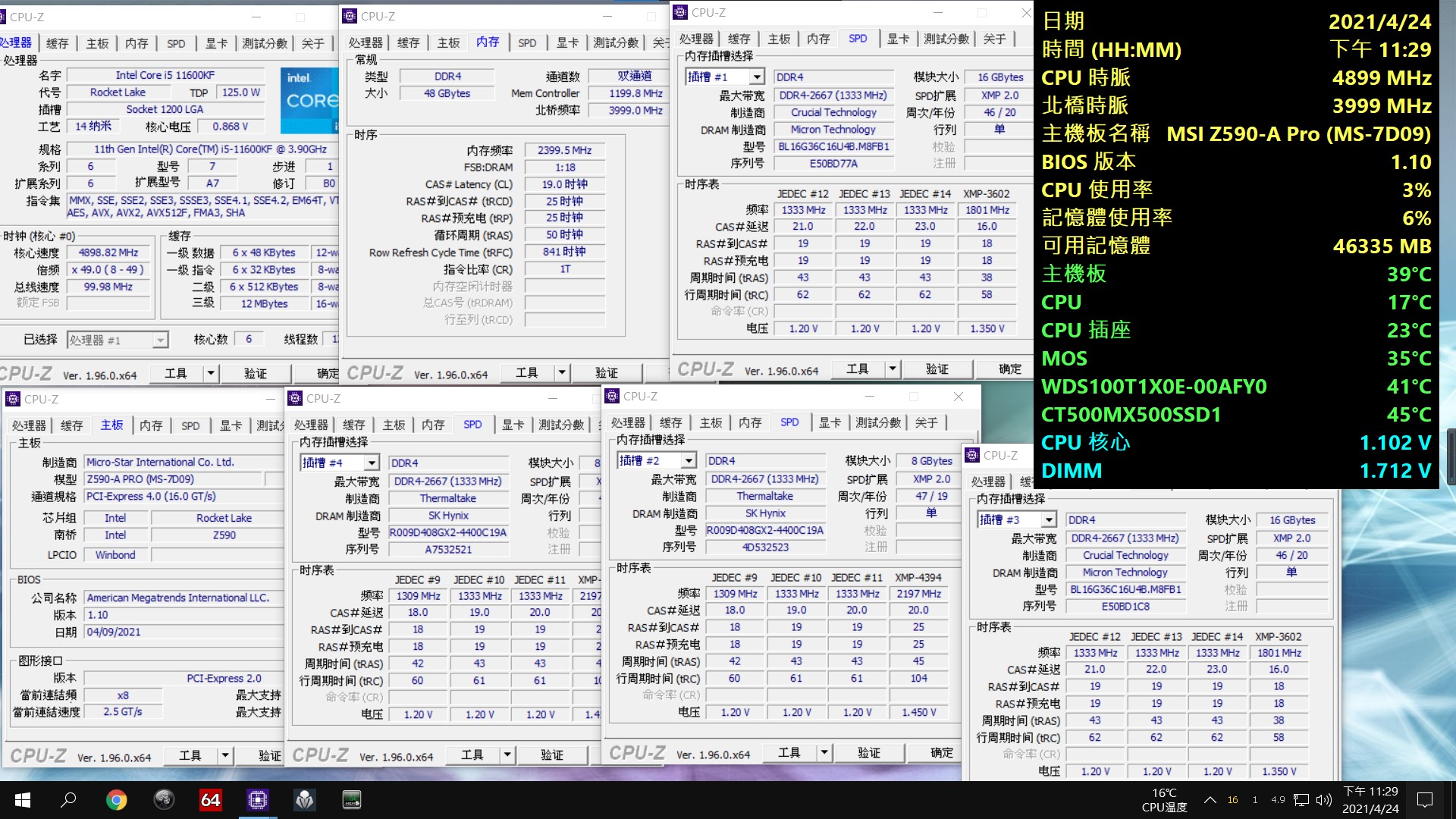
Task: Open 工具 dropdown arrow in slot #2 window
Action: (824, 752)
